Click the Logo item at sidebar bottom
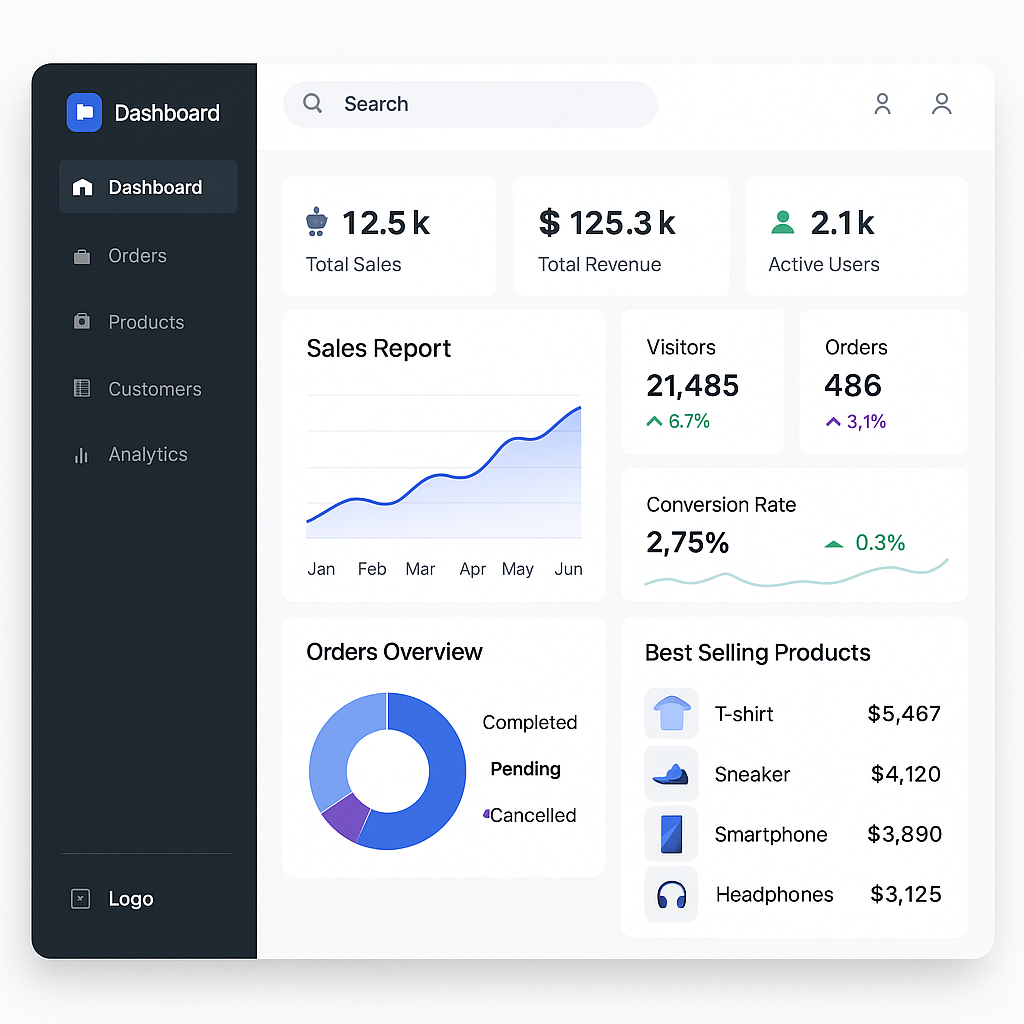The height and width of the screenshot is (1024, 1024). [x=130, y=899]
